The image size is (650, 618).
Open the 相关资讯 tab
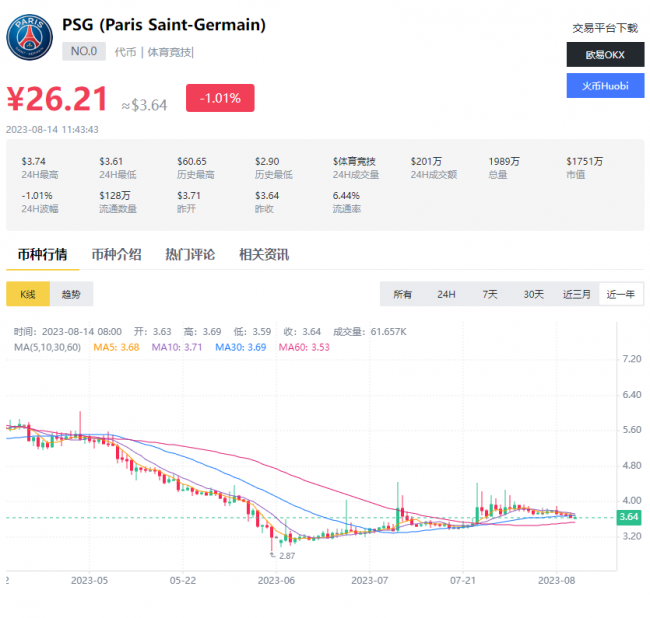[264, 254]
